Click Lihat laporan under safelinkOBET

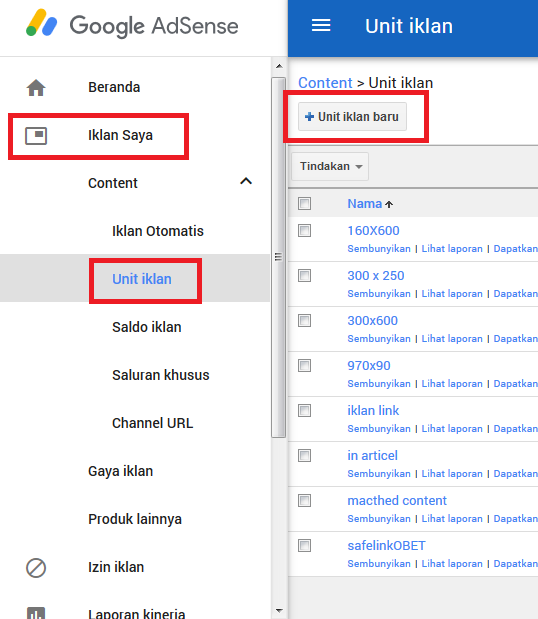pyautogui.click(x=452, y=564)
